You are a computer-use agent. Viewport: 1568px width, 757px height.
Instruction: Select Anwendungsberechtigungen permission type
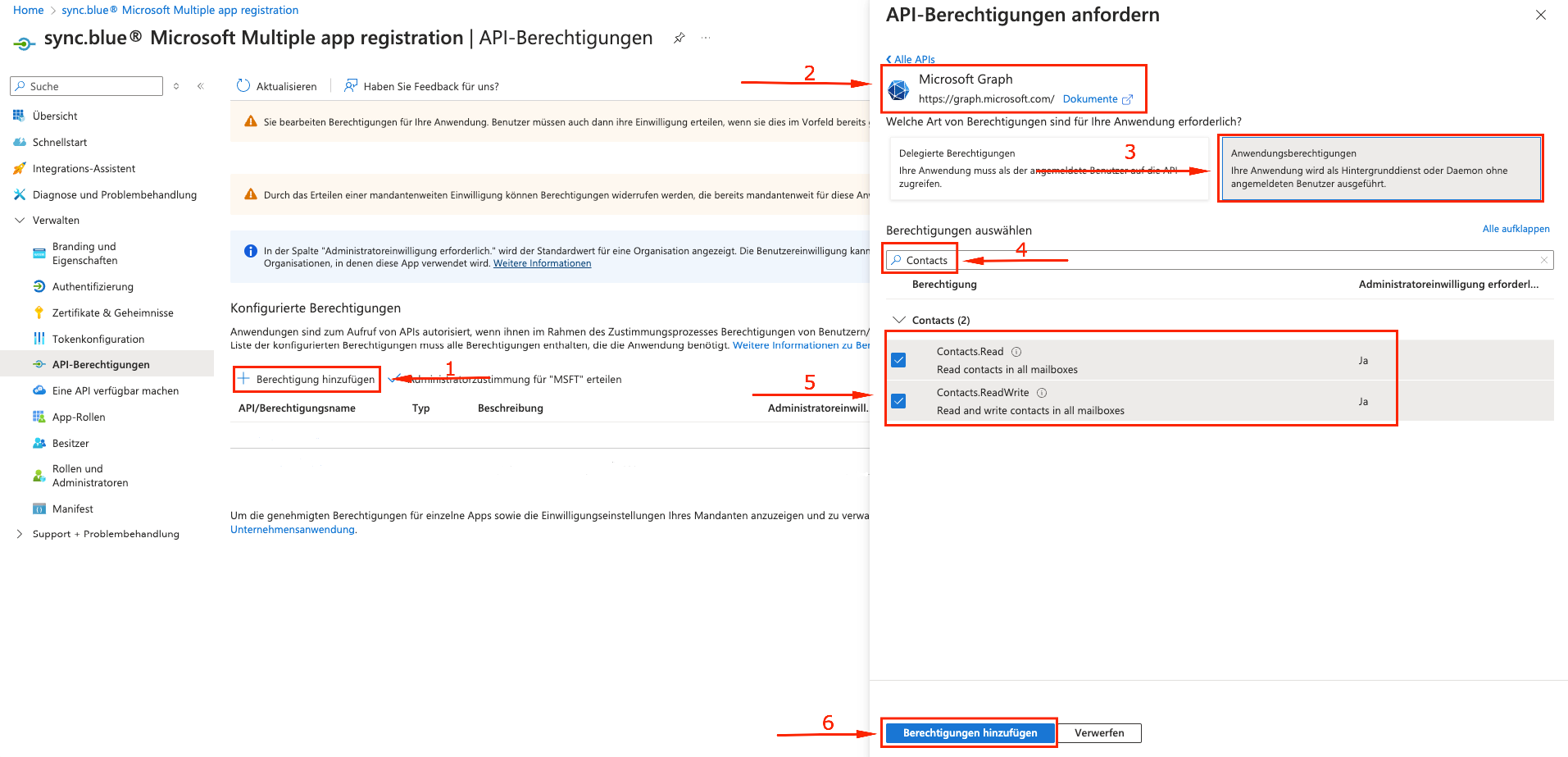1381,168
